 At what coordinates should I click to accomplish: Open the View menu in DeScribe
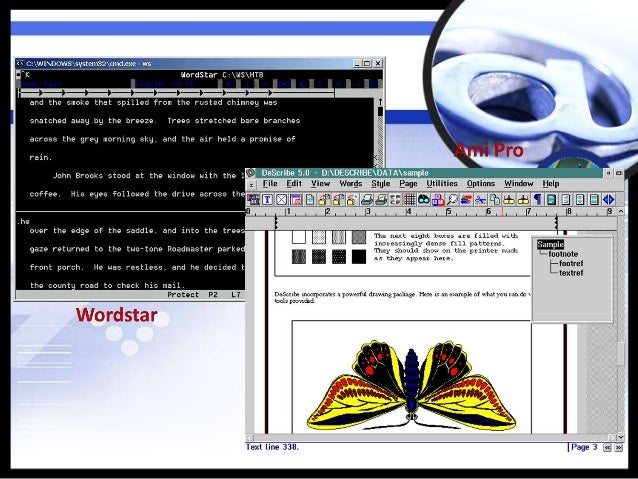(x=320, y=184)
